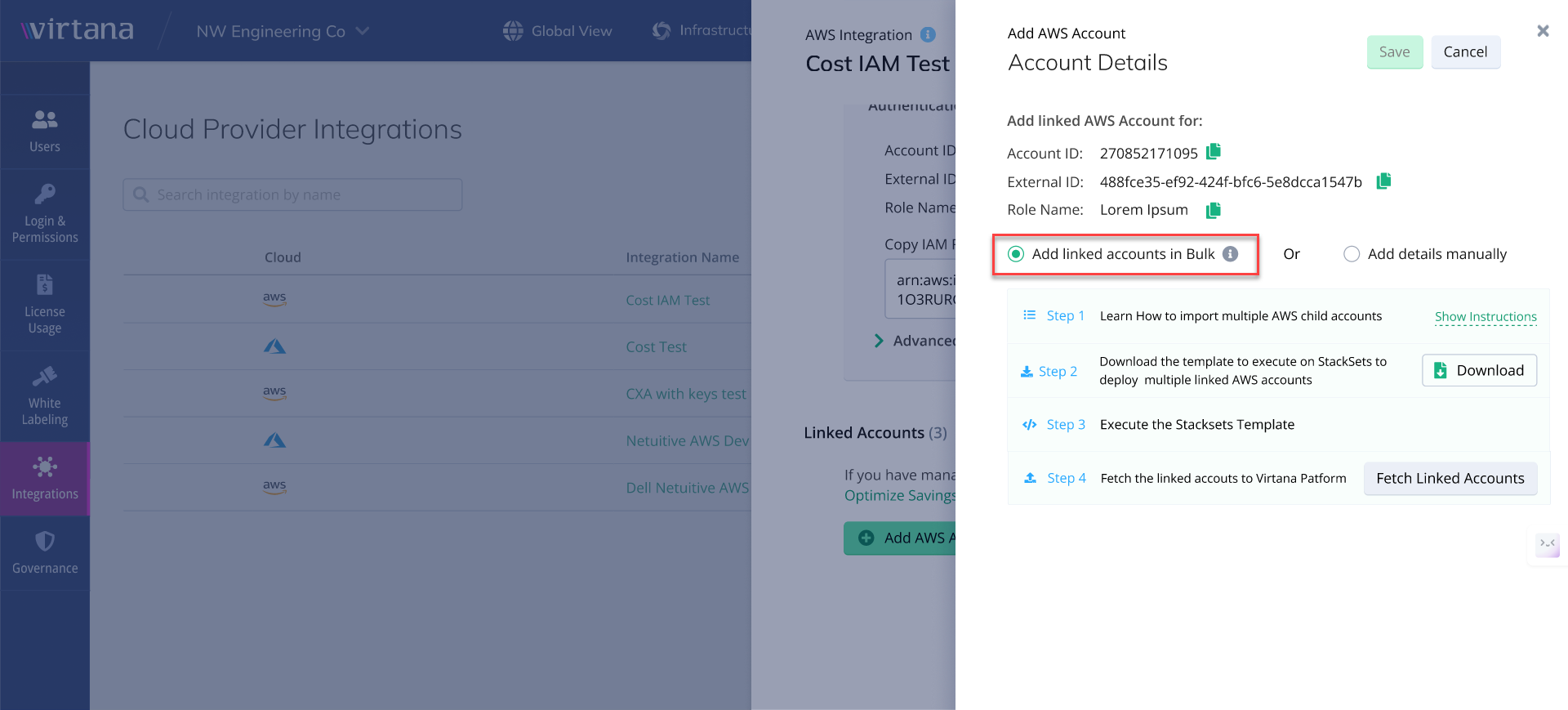Screen dimensions: 1568x710
Task: Click the Optimize Savings link
Action: click(899, 495)
